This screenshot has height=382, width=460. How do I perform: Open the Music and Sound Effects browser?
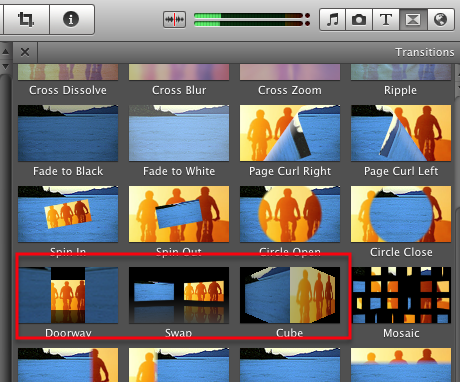pos(332,20)
